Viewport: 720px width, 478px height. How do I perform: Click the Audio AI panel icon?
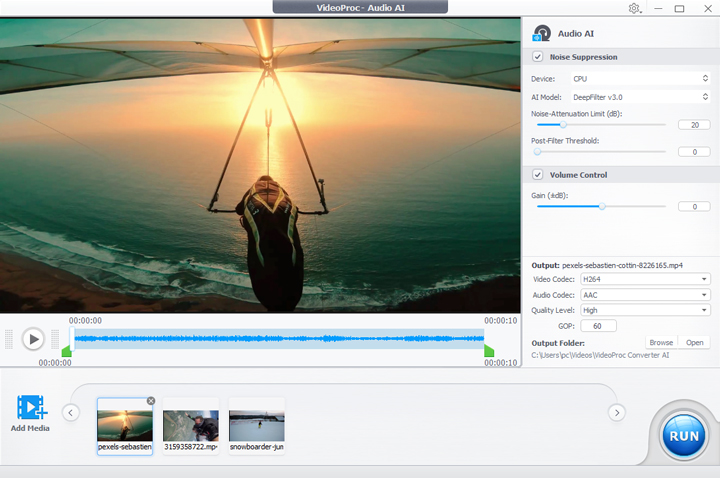pos(542,33)
